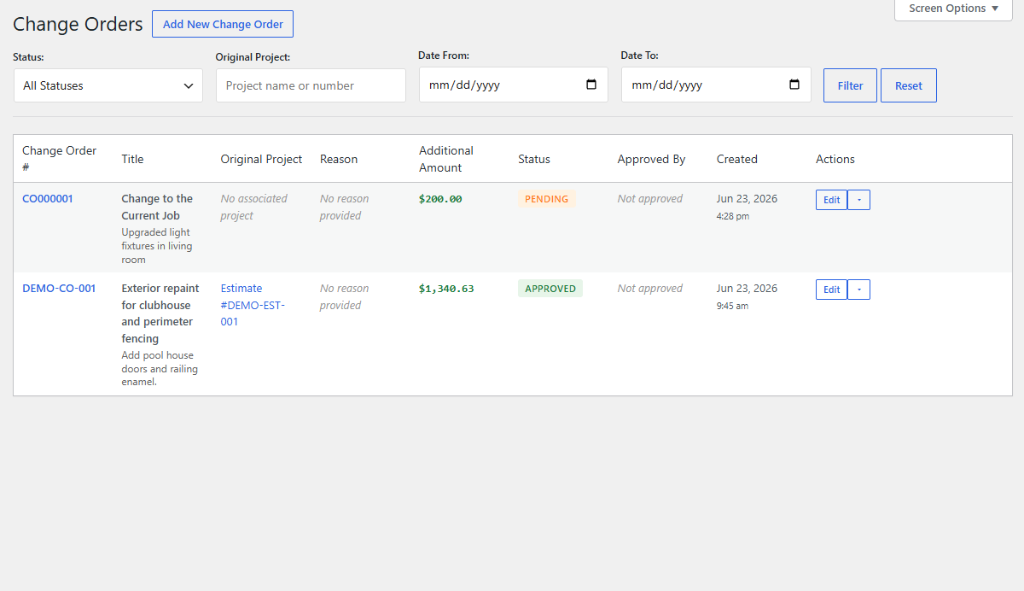Viewport: 1024px width, 591px height.
Task: Click the '9:45 am' created time
Action: pyautogui.click(x=732, y=306)
